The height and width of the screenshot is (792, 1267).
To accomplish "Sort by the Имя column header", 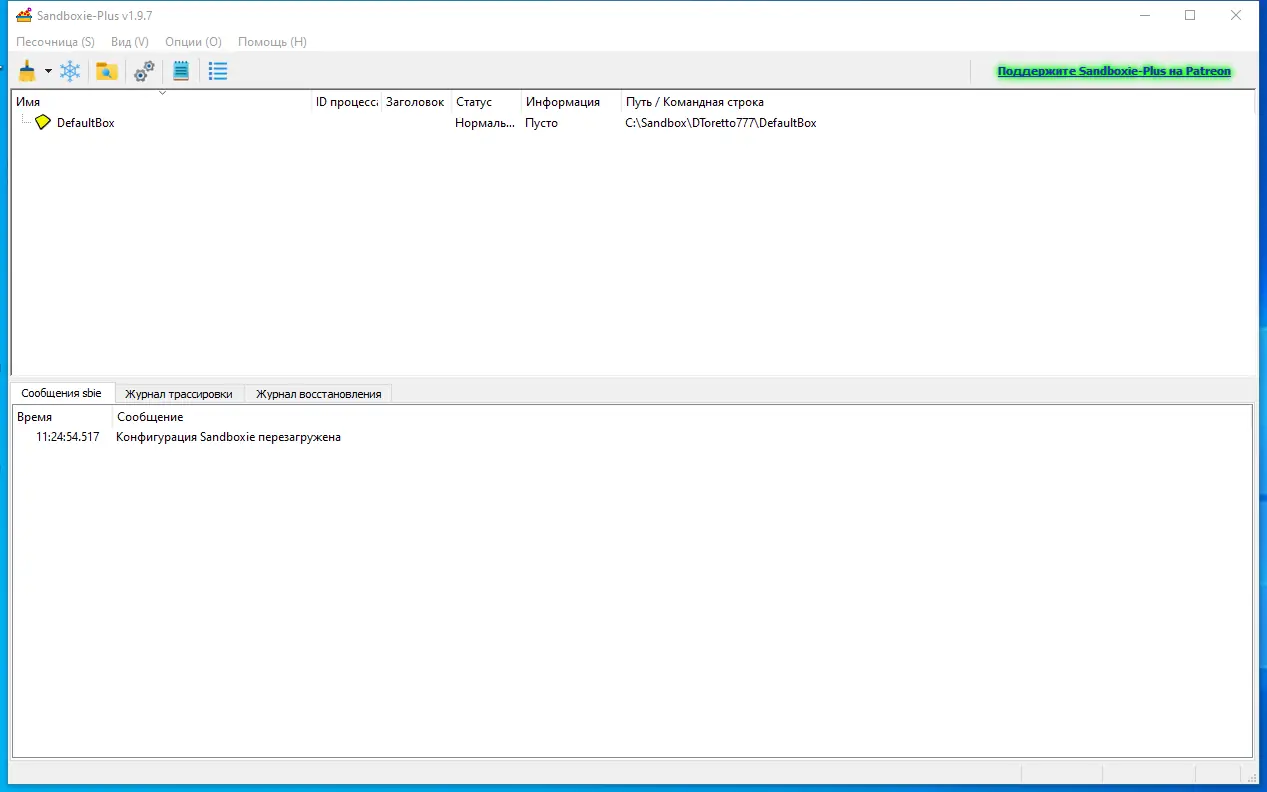I will click(x=162, y=102).
